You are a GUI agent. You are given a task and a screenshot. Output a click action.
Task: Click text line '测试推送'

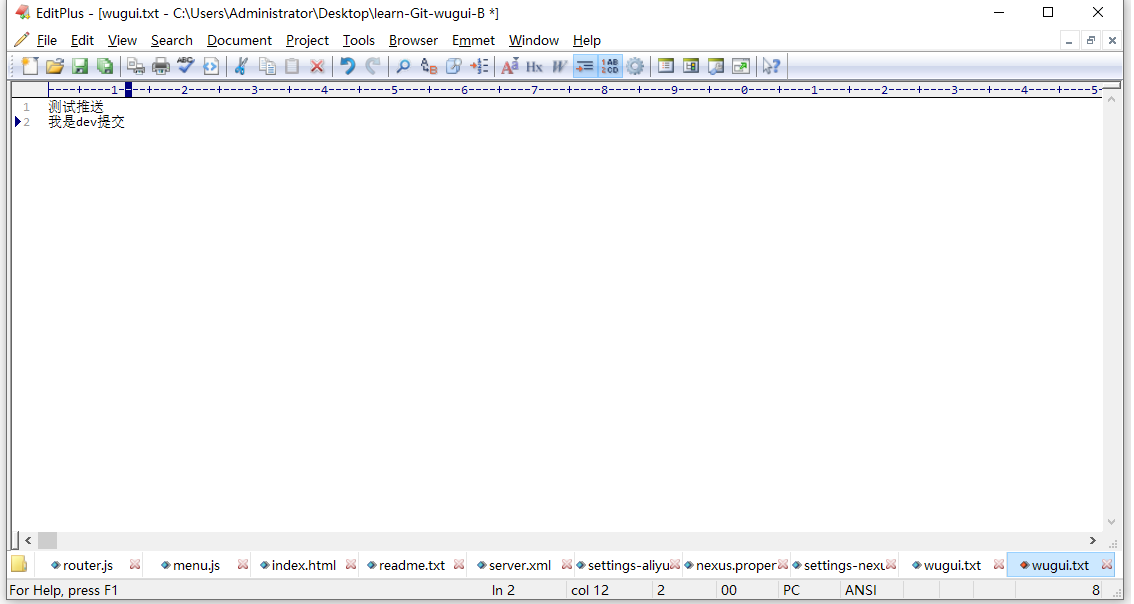(76, 107)
